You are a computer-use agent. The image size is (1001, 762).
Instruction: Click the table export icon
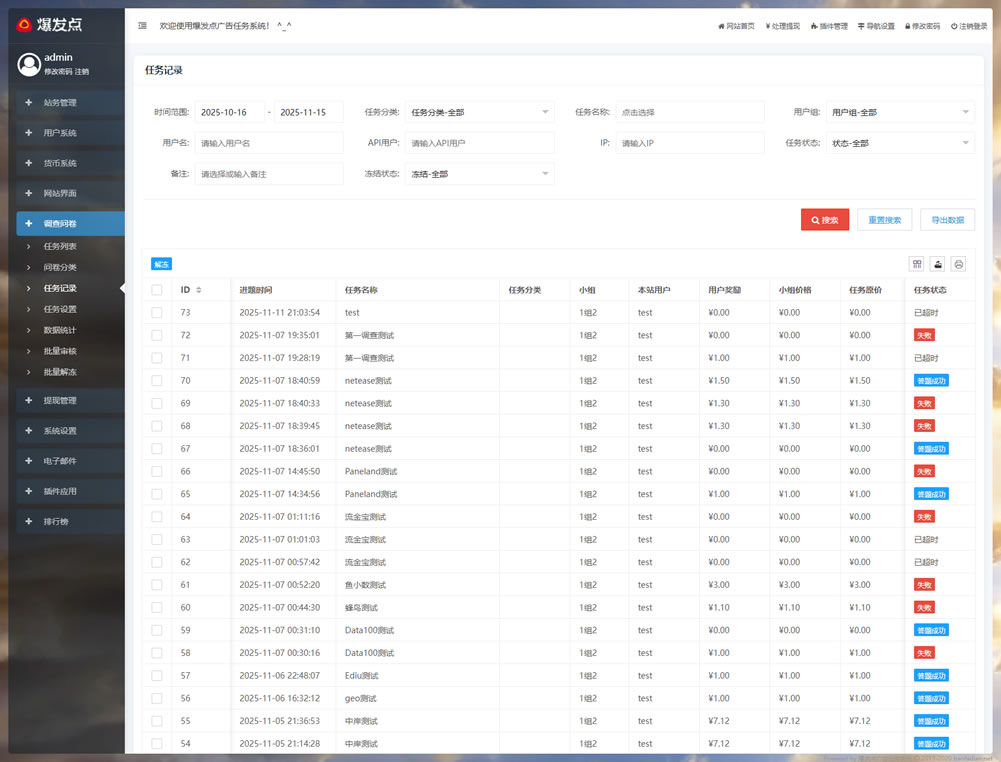[938, 264]
